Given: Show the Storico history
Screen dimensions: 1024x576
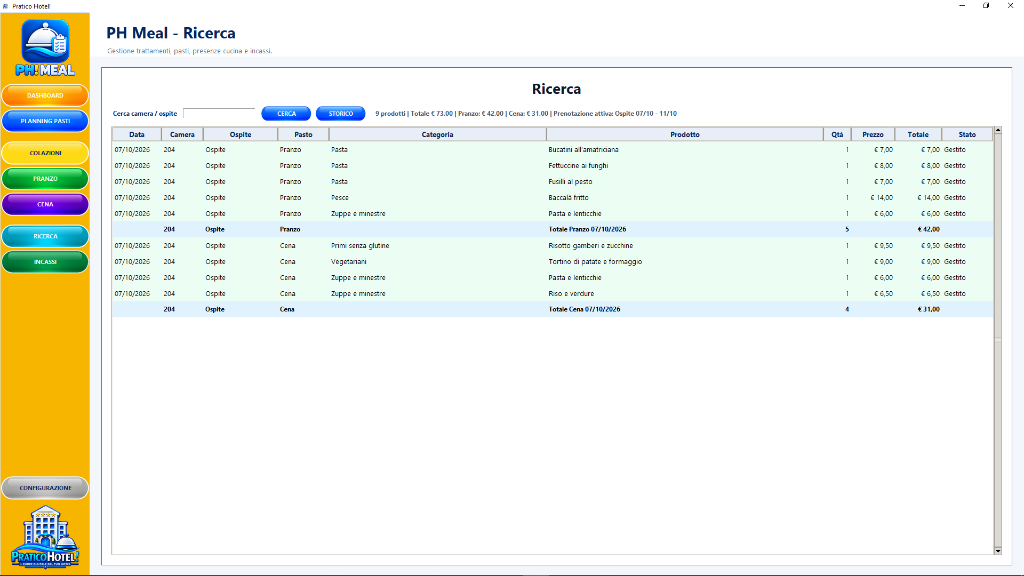Looking at the screenshot, I should point(340,114).
